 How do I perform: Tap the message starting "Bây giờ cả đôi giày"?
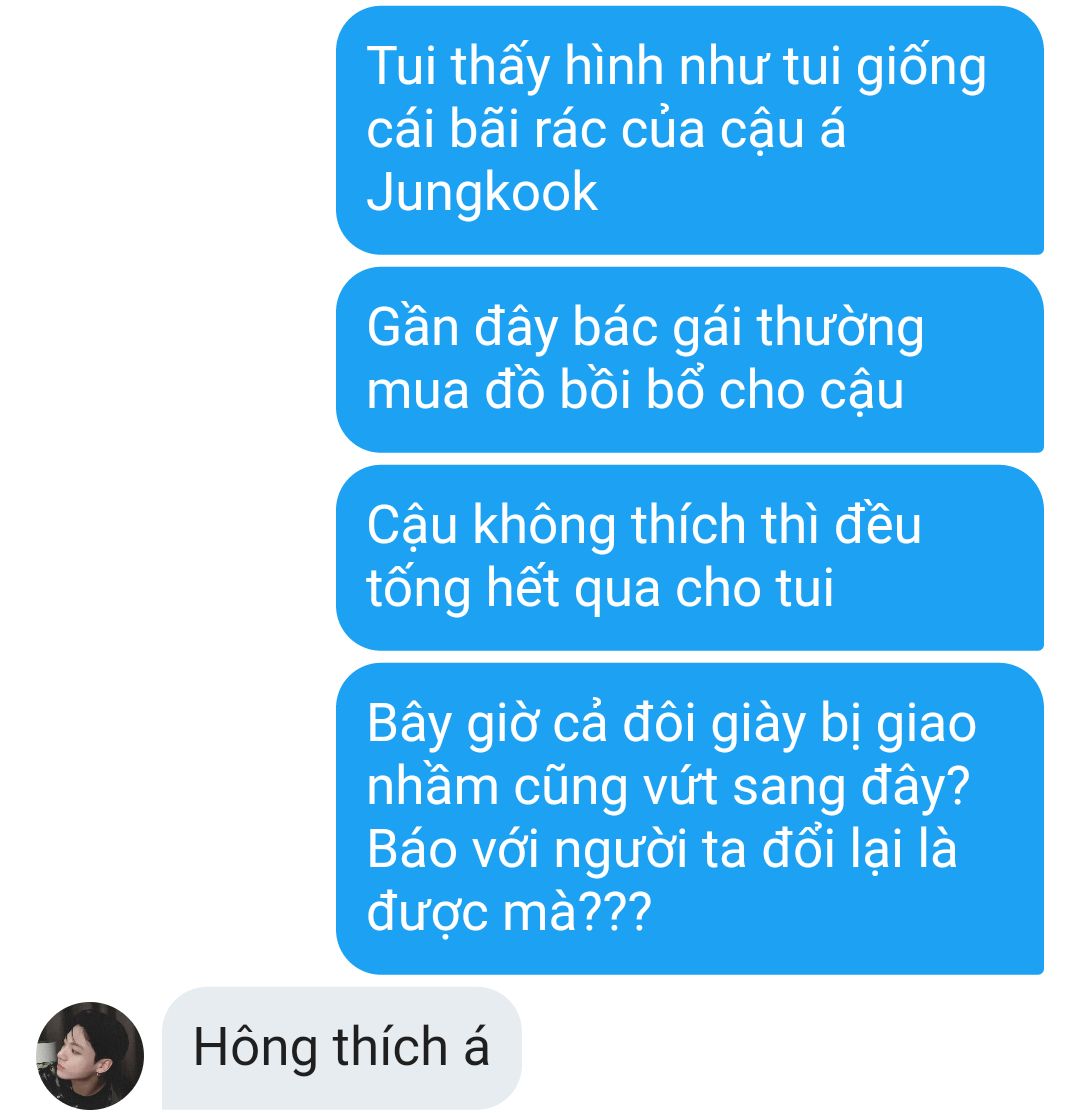tap(690, 818)
